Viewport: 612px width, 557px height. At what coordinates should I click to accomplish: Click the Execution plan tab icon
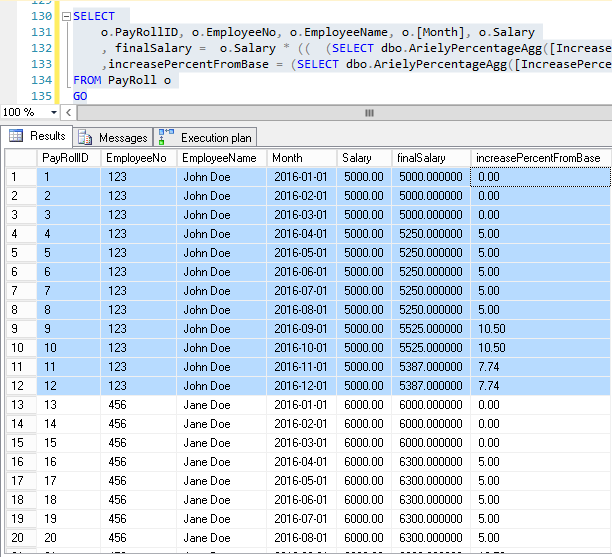pos(166,136)
